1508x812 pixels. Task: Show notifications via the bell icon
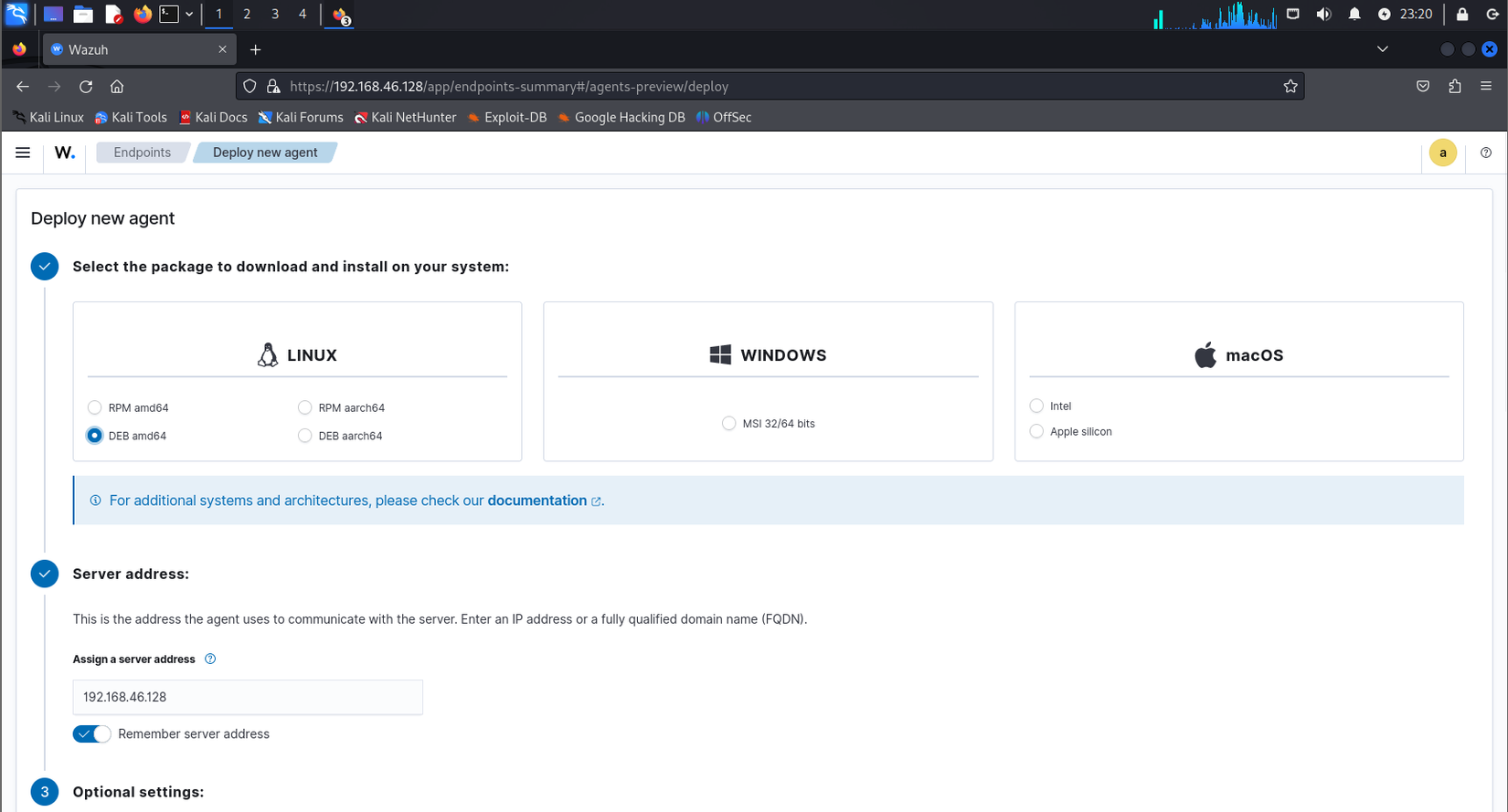coord(1354,14)
